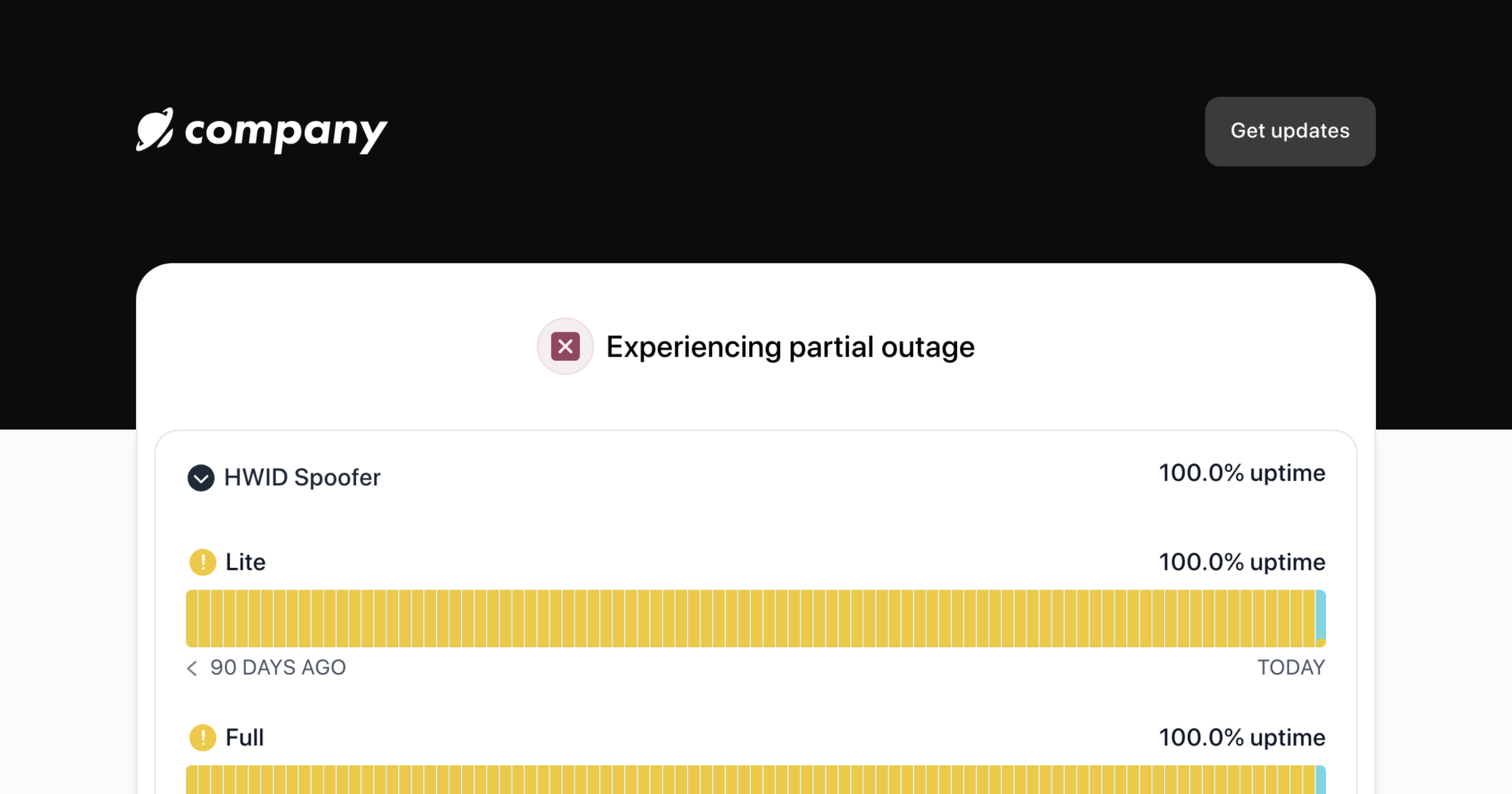The height and width of the screenshot is (794, 1512).
Task: Click the Experiencing partial outage headline
Action: (790, 347)
